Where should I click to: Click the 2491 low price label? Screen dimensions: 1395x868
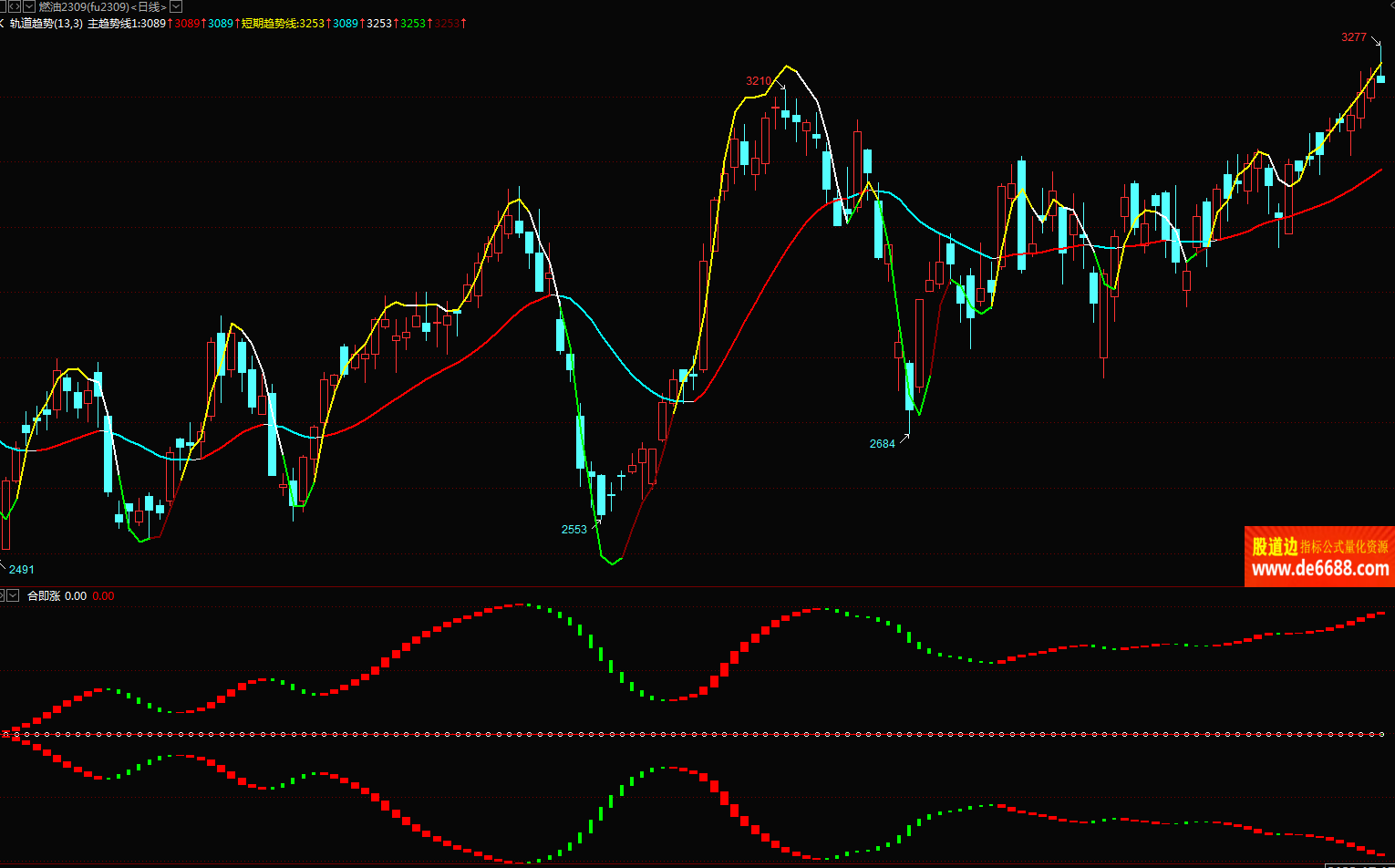(x=22, y=570)
